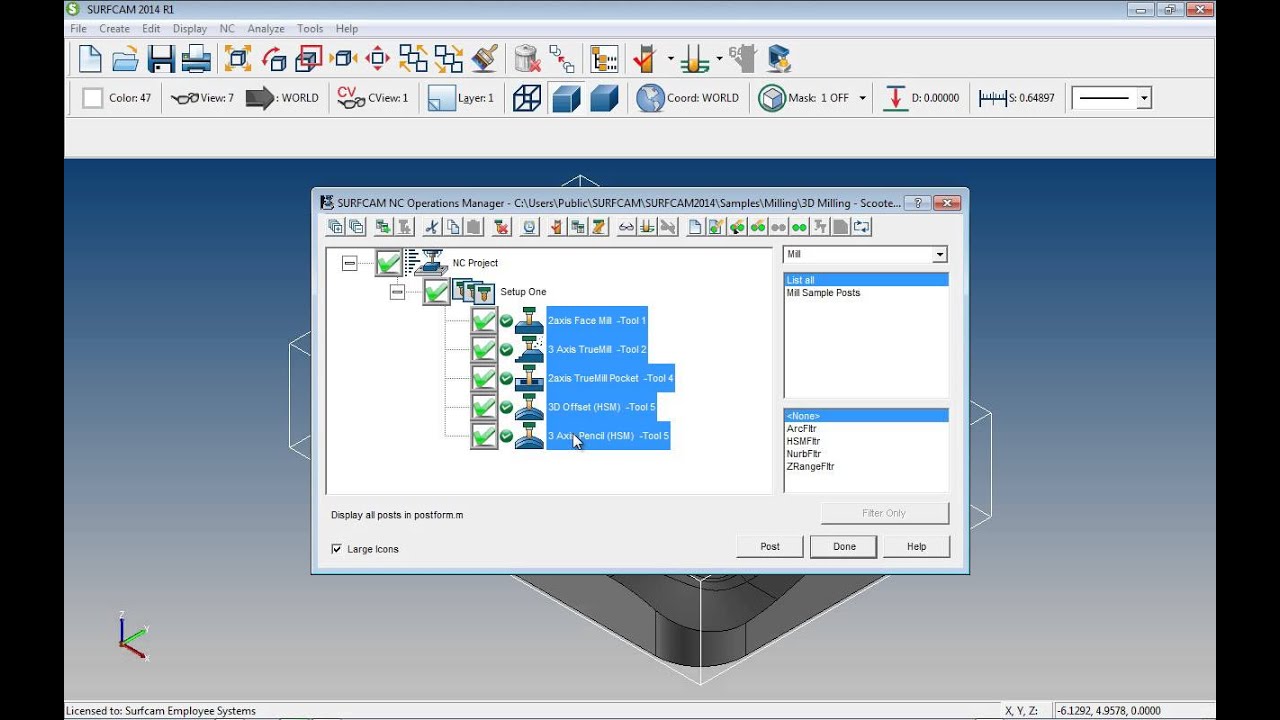
Task: Open the Analyze menu
Action: 266,29
